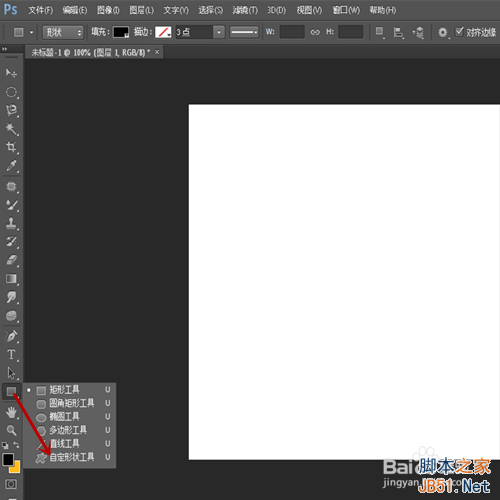The height and width of the screenshot is (500, 500).
Task: Open path alignment options
Action: point(398,32)
